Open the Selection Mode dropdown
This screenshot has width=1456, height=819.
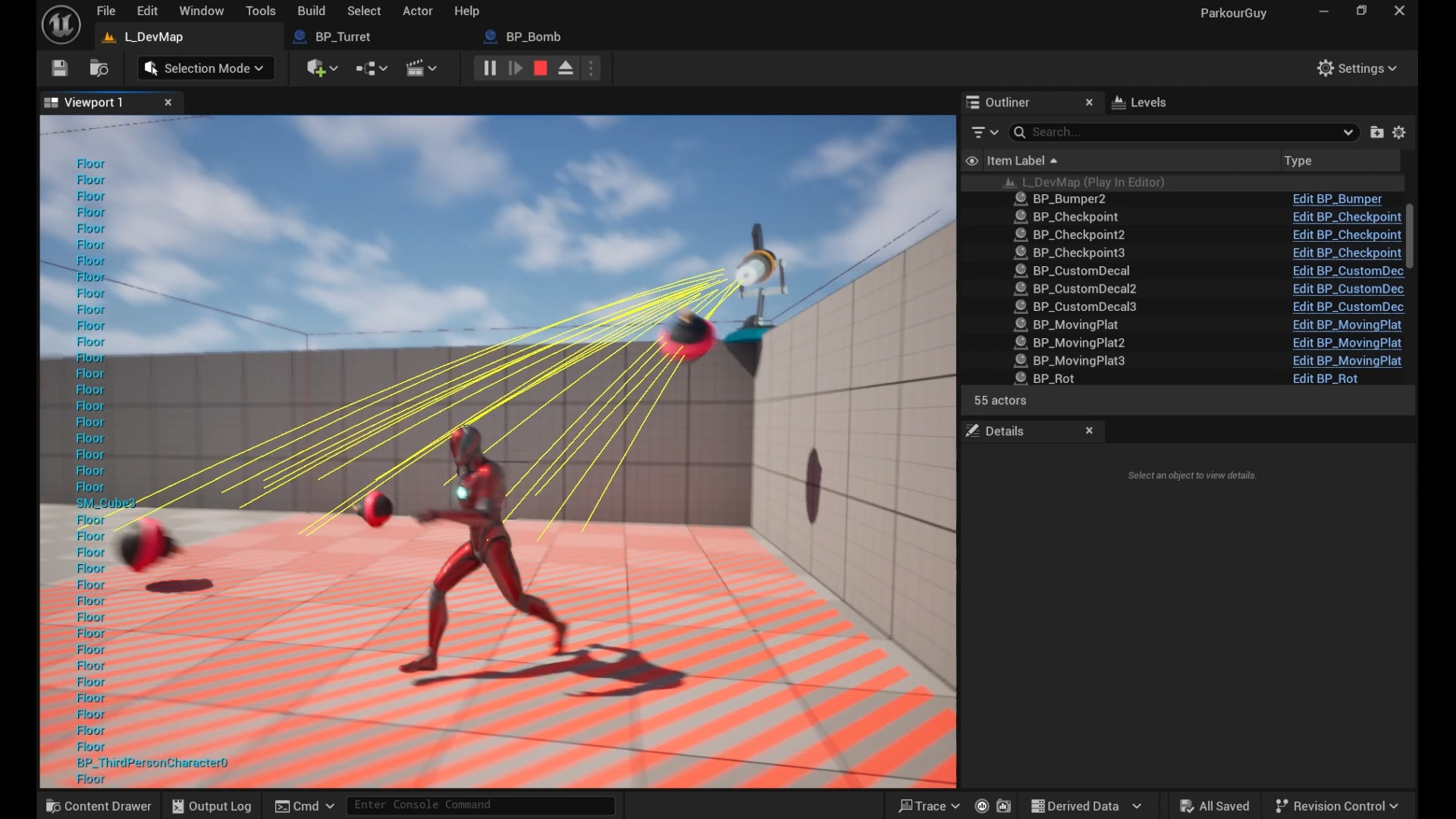pos(204,68)
